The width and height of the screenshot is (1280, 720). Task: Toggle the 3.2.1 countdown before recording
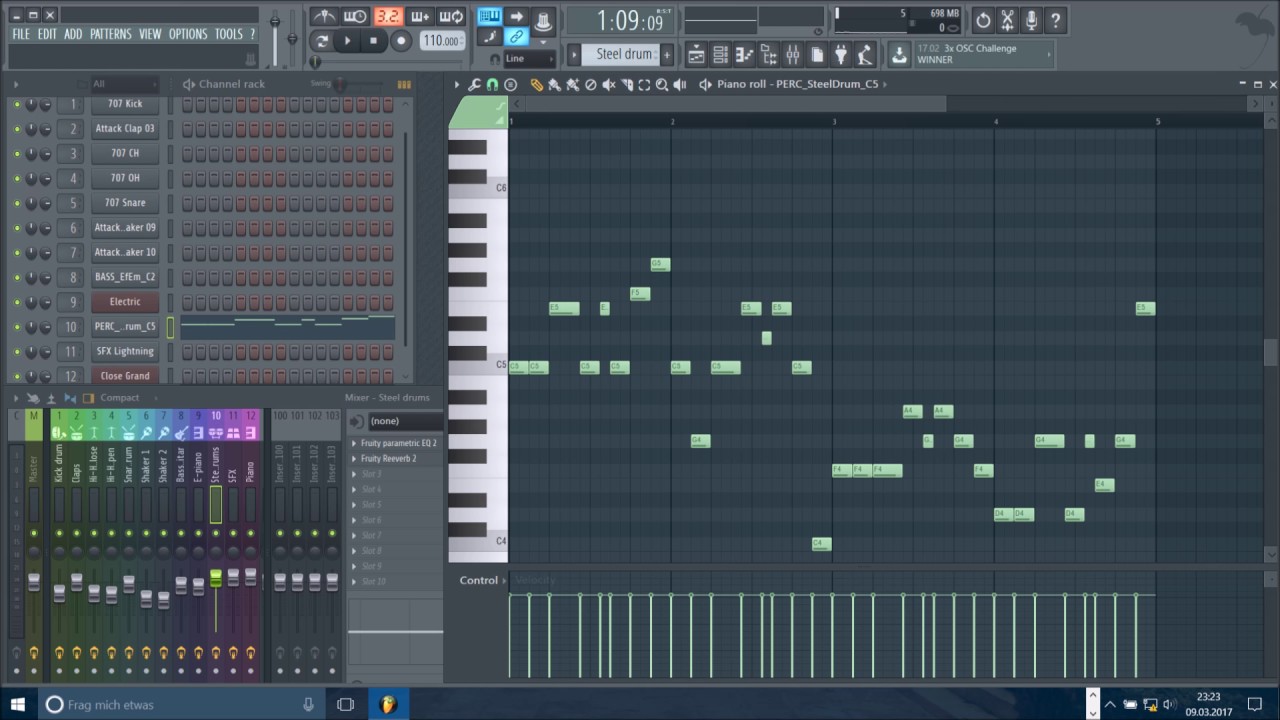pyautogui.click(x=387, y=17)
